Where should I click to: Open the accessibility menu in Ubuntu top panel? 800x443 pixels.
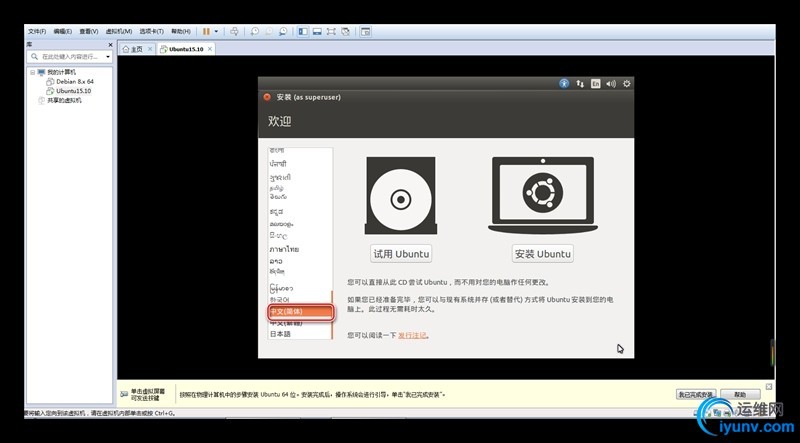click(564, 84)
